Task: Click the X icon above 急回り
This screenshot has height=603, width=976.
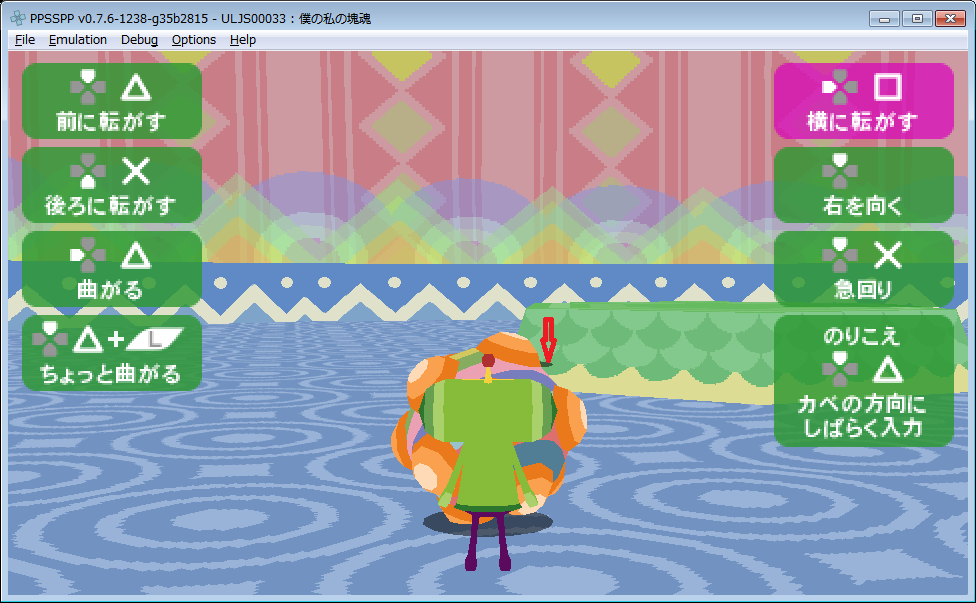Action: pos(888,256)
